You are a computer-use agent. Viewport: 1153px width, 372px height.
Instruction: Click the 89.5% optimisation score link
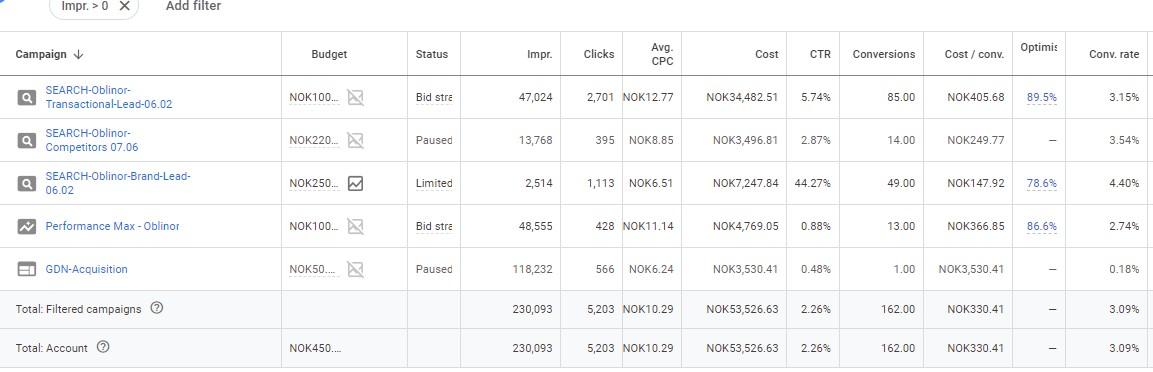1042,98
